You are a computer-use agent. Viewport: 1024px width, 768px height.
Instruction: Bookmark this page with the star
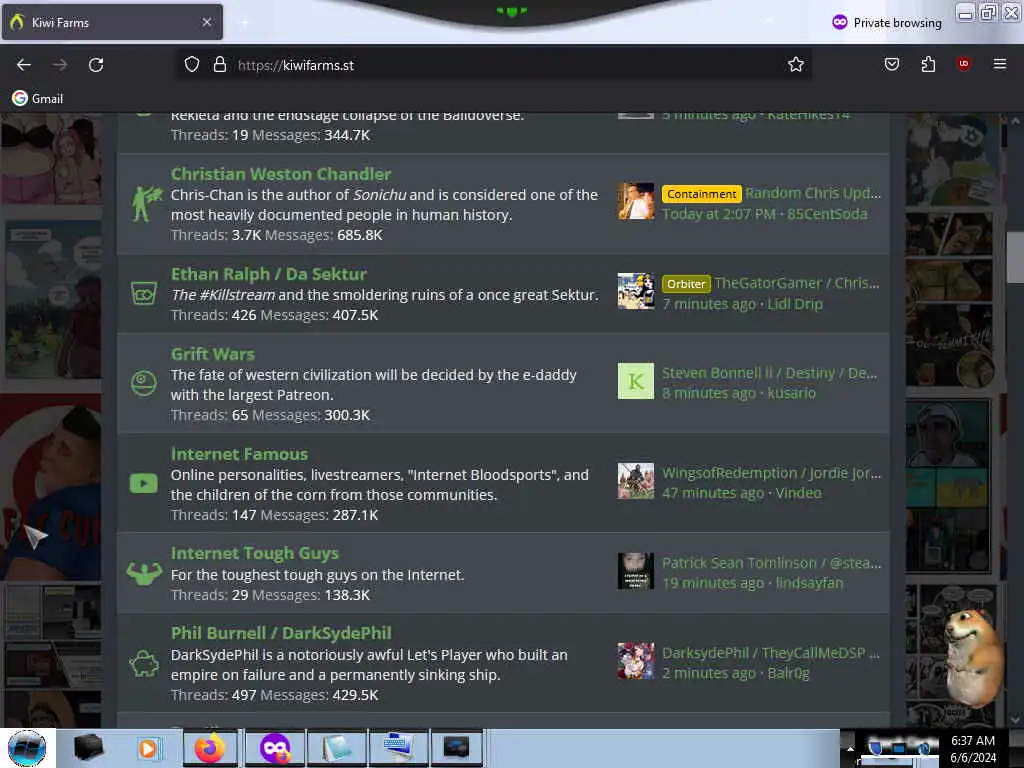[795, 65]
